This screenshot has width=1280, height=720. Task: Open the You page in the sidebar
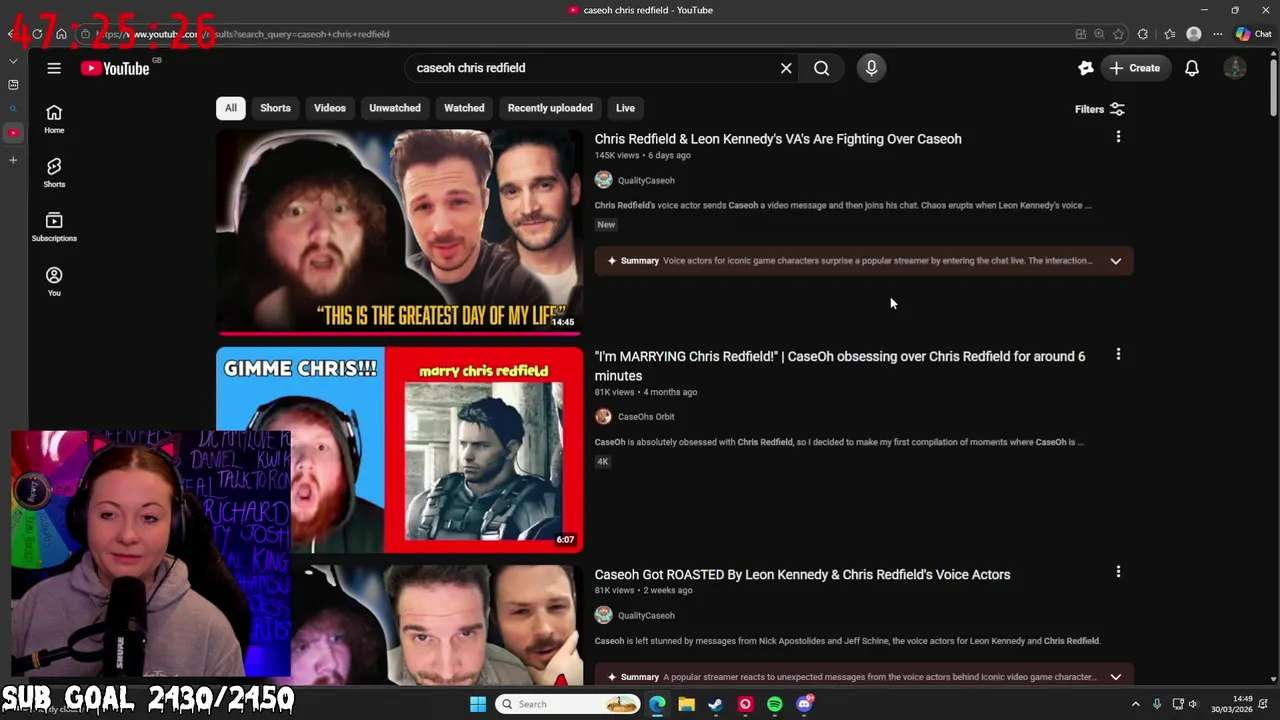54,282
